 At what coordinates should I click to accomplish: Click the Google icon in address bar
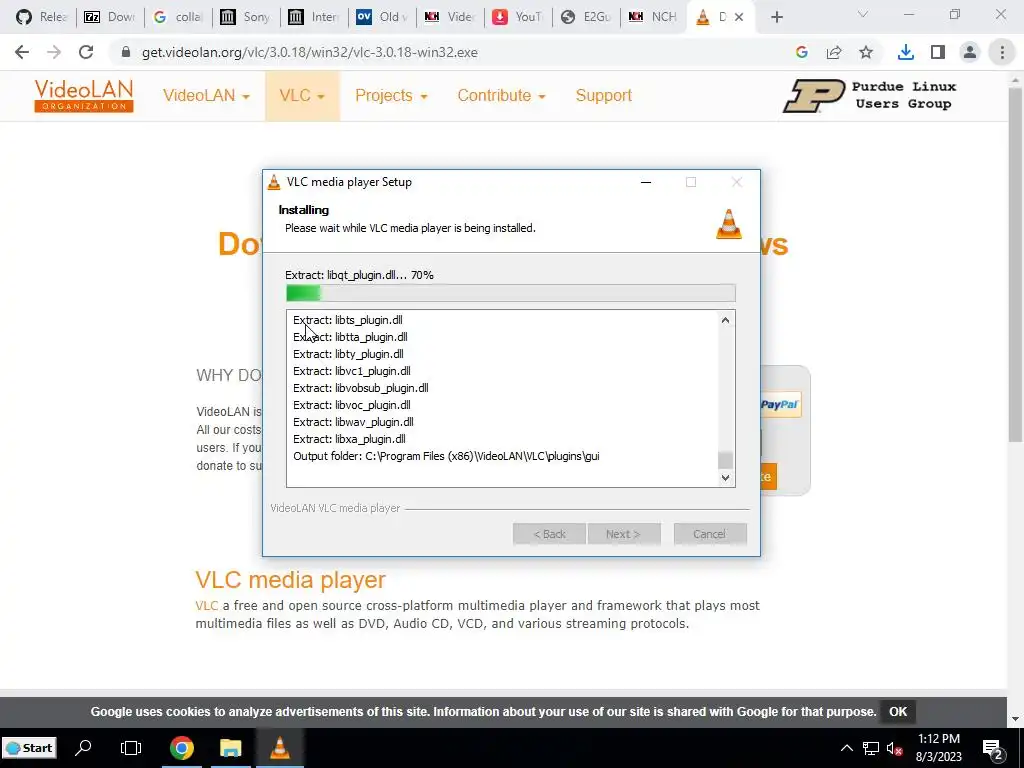(x=802, y=52)
